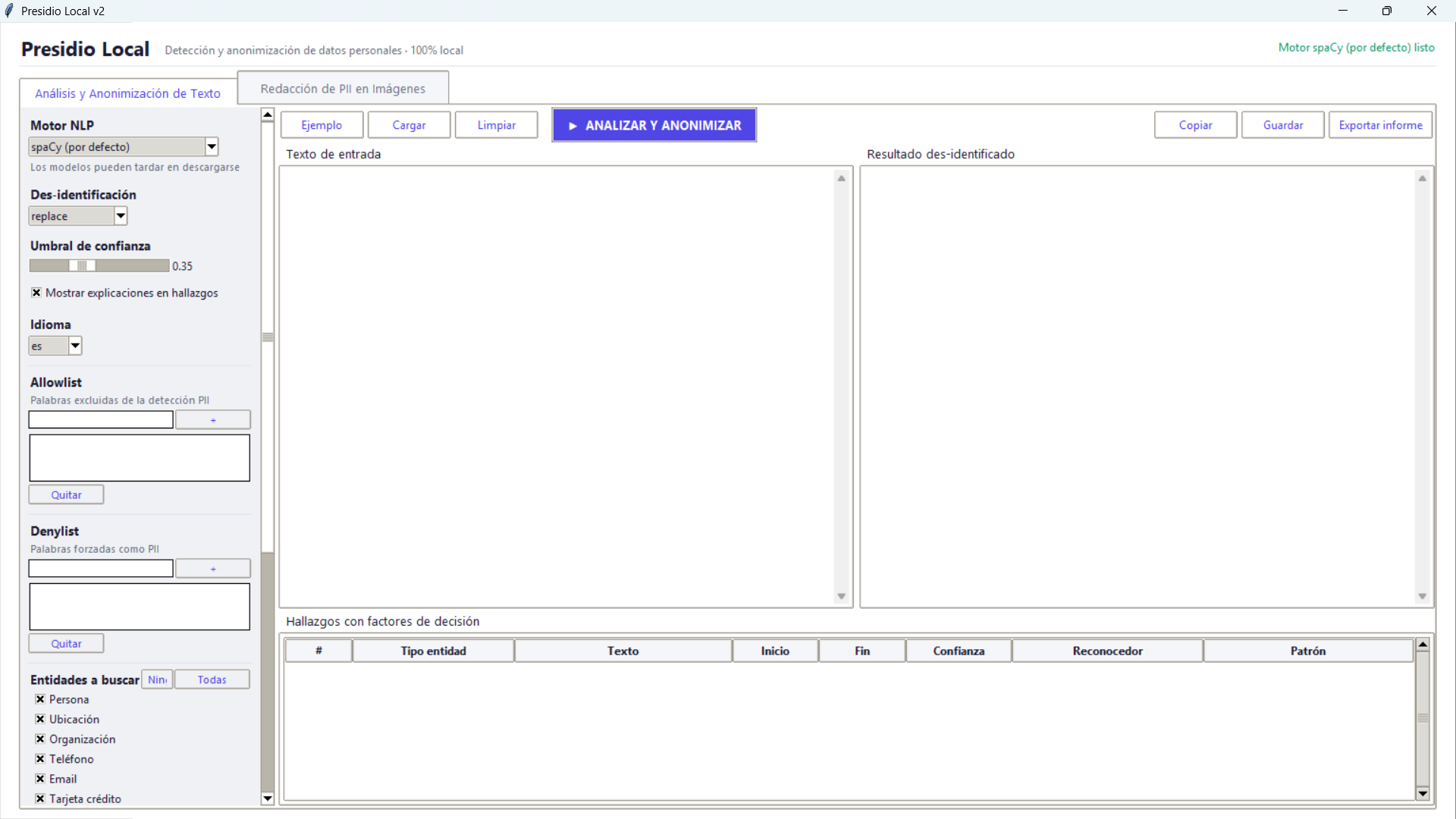Viewport: 1456px width, 819px height.
Task: Click the Allowlist word input field
Action: tap(101, 420)
